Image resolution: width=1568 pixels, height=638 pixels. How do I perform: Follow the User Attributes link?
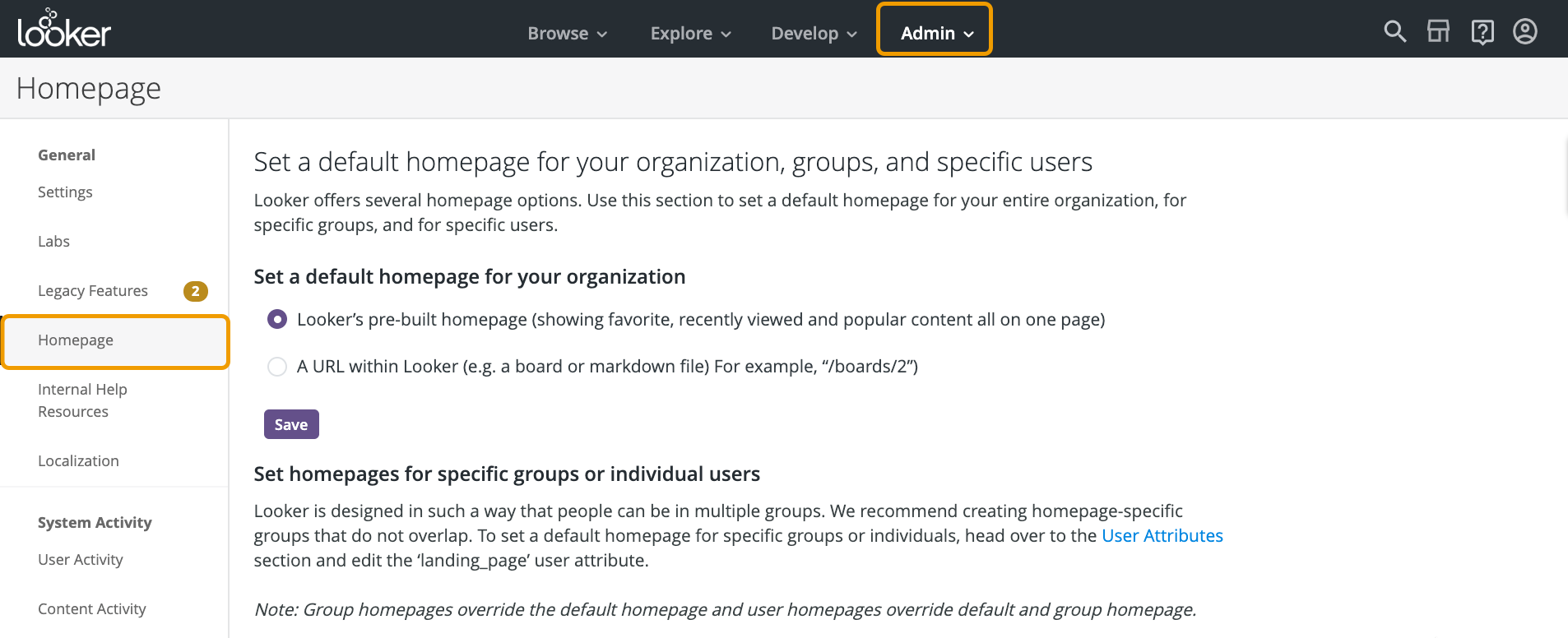pyautogui.click(x=1162, y=536)
